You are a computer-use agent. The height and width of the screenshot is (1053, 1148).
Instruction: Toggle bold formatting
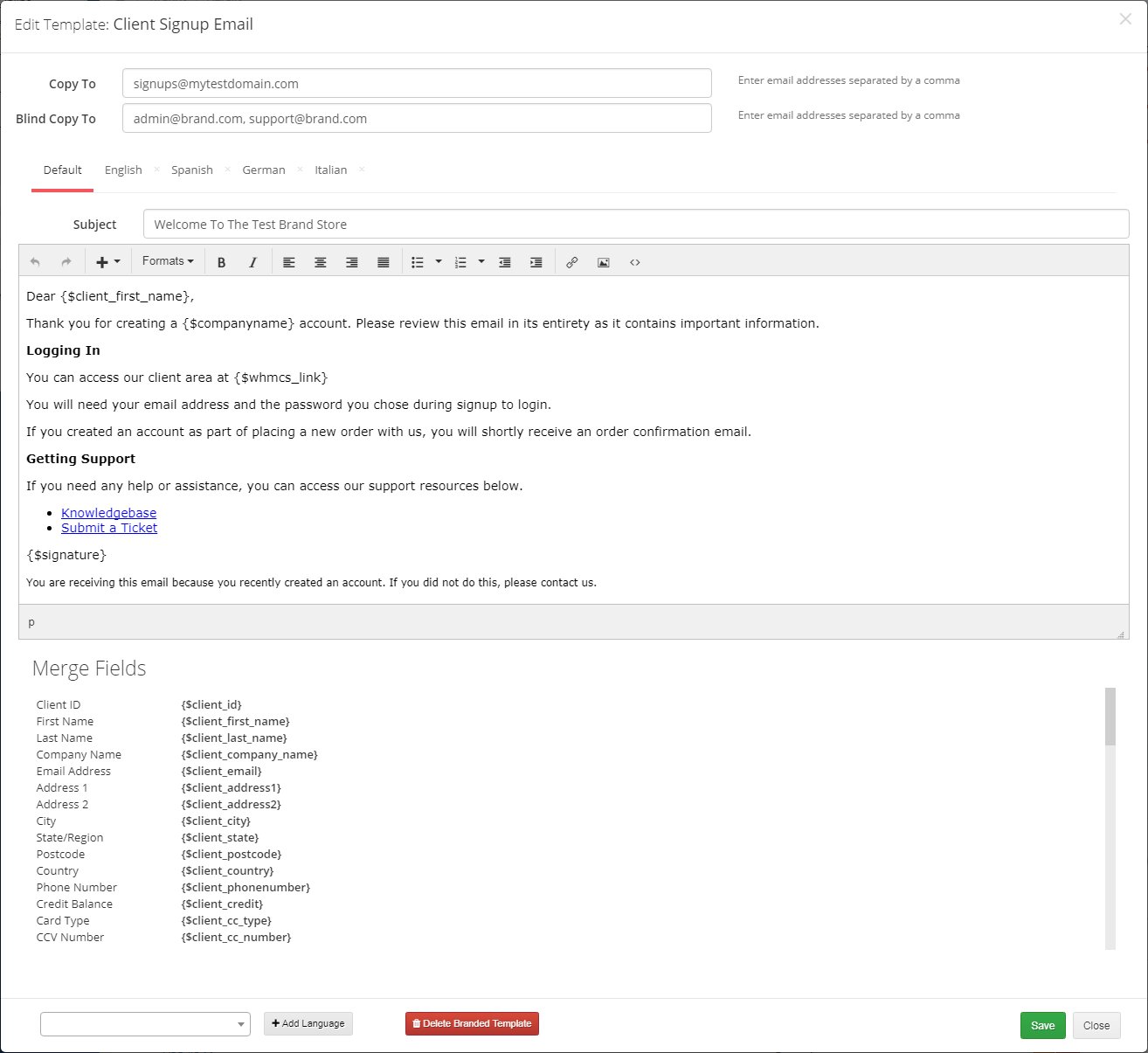click(222, 261)
